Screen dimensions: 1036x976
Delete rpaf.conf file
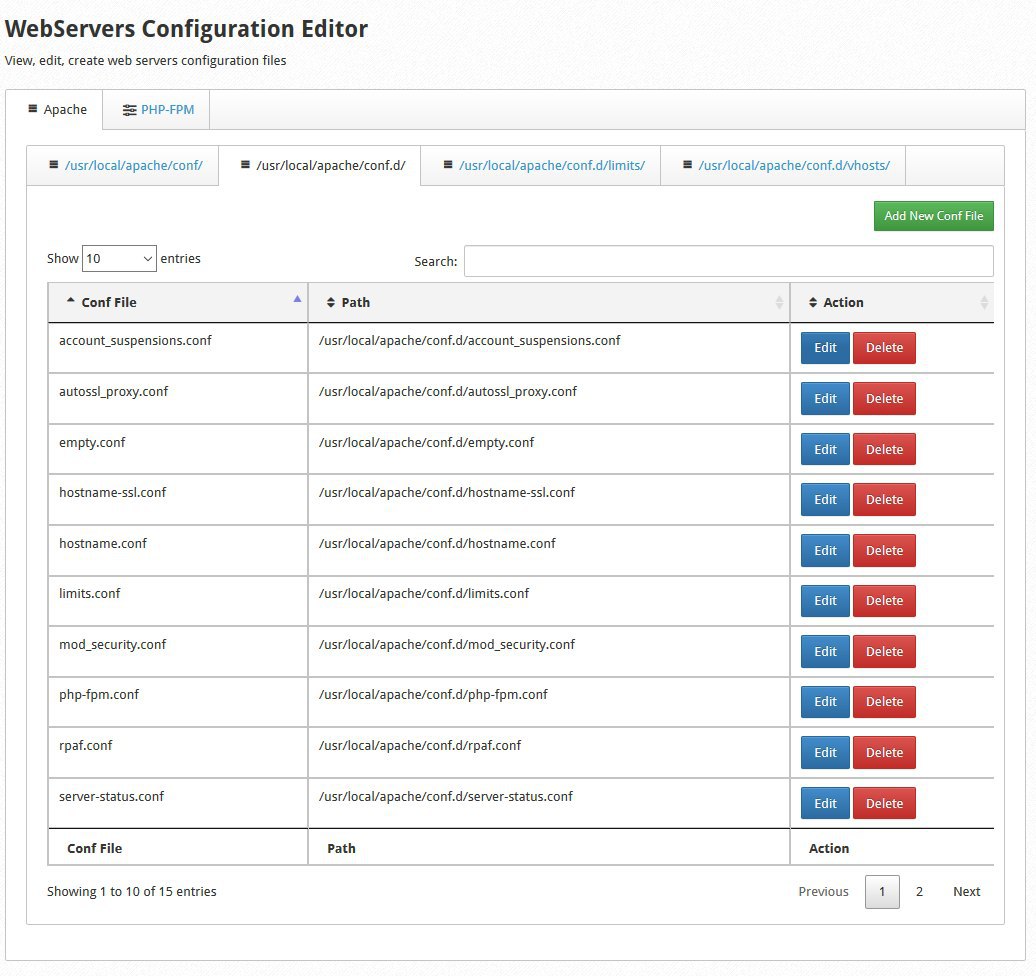tap(884, 753)
